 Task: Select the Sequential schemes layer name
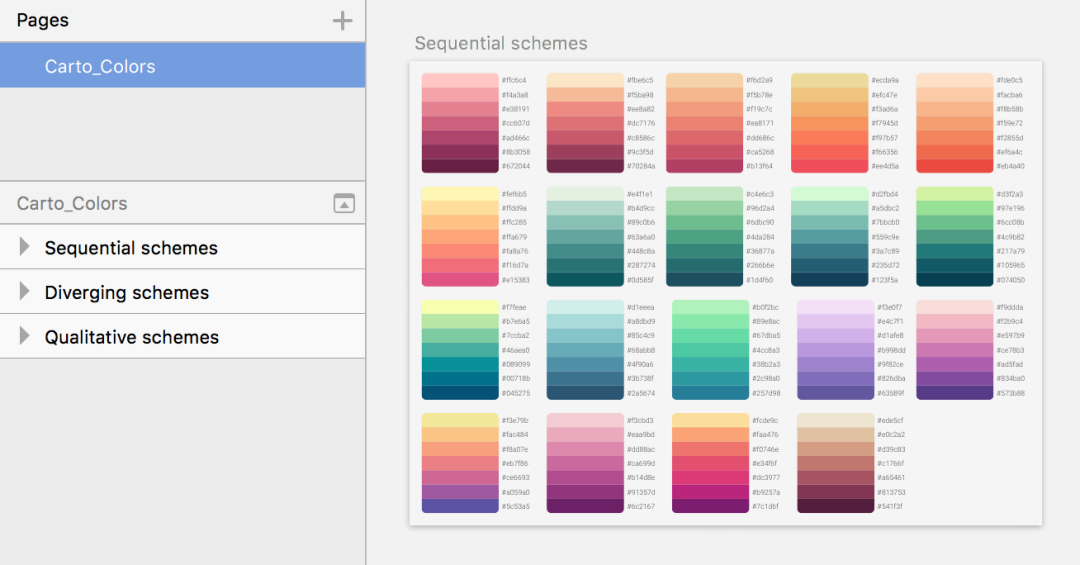point(131,248)
